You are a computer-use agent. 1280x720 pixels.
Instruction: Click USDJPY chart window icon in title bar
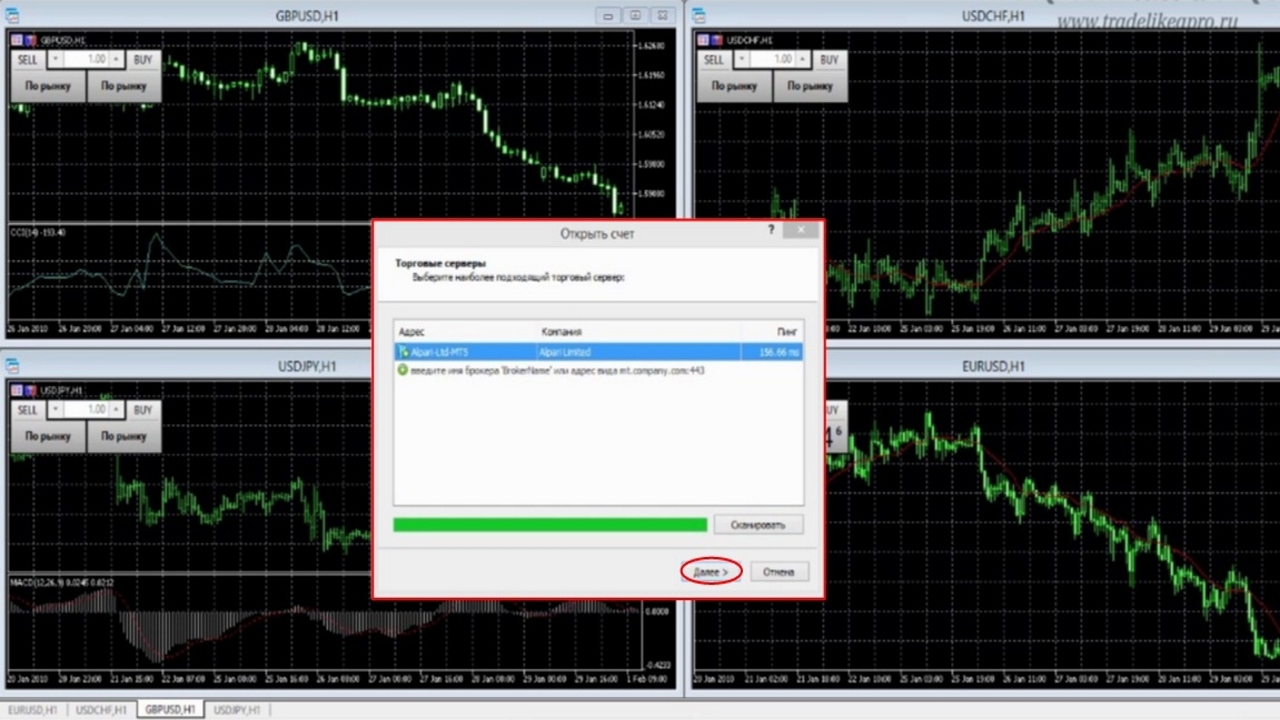(x=13, y=366)
